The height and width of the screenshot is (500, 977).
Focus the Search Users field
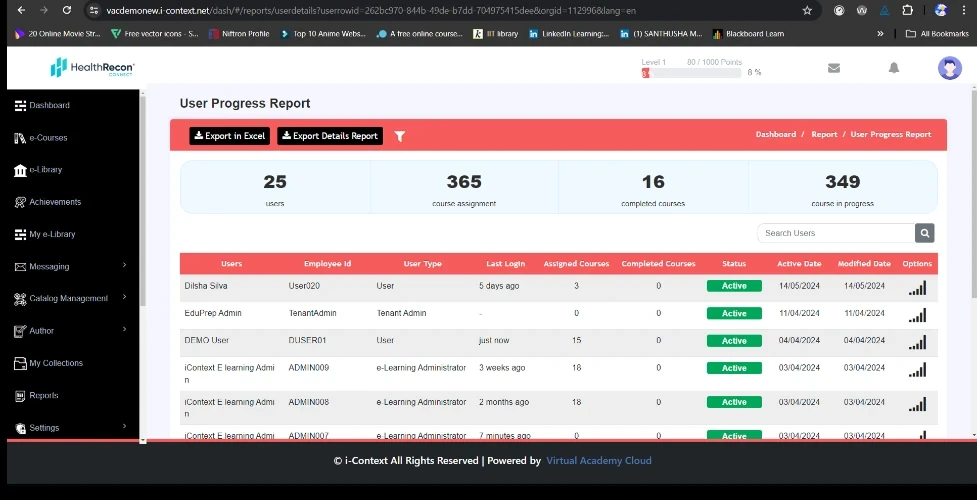click(x=836, y=233)
